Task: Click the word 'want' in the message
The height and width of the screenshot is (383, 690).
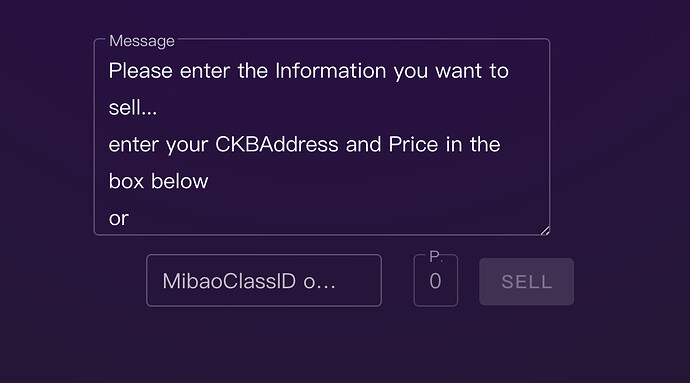Action: click(459, 71)
